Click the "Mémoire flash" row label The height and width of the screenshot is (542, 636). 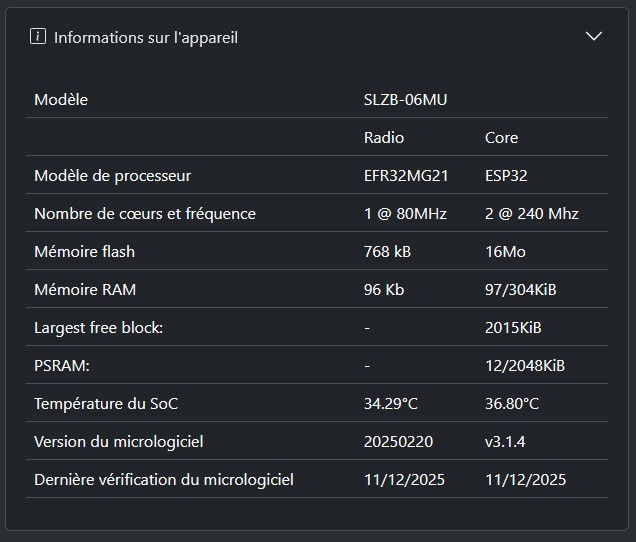[x=84, y=252]
